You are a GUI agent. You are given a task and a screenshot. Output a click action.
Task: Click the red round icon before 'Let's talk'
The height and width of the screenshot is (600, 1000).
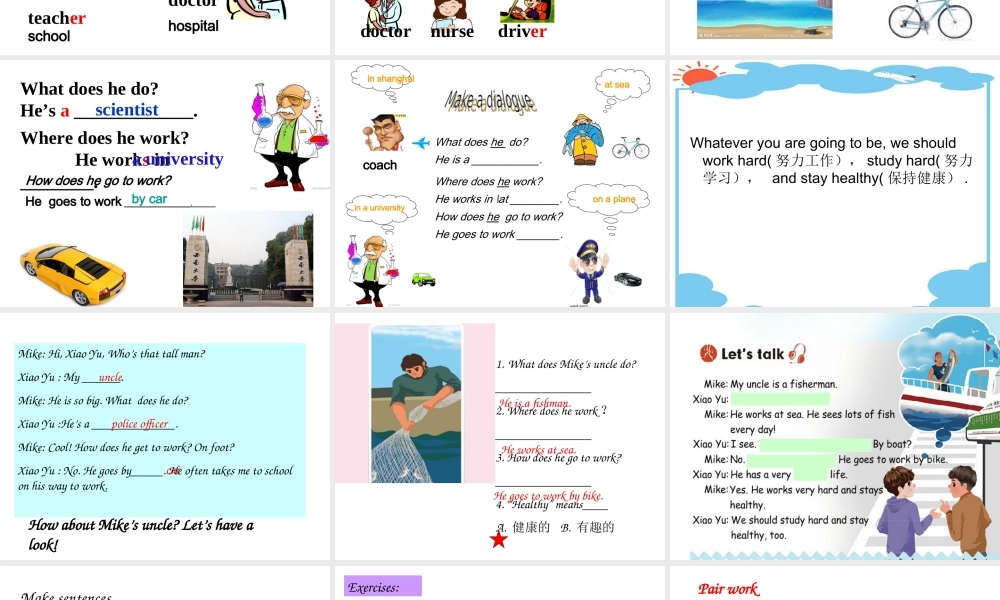click(x=708, y=353)
